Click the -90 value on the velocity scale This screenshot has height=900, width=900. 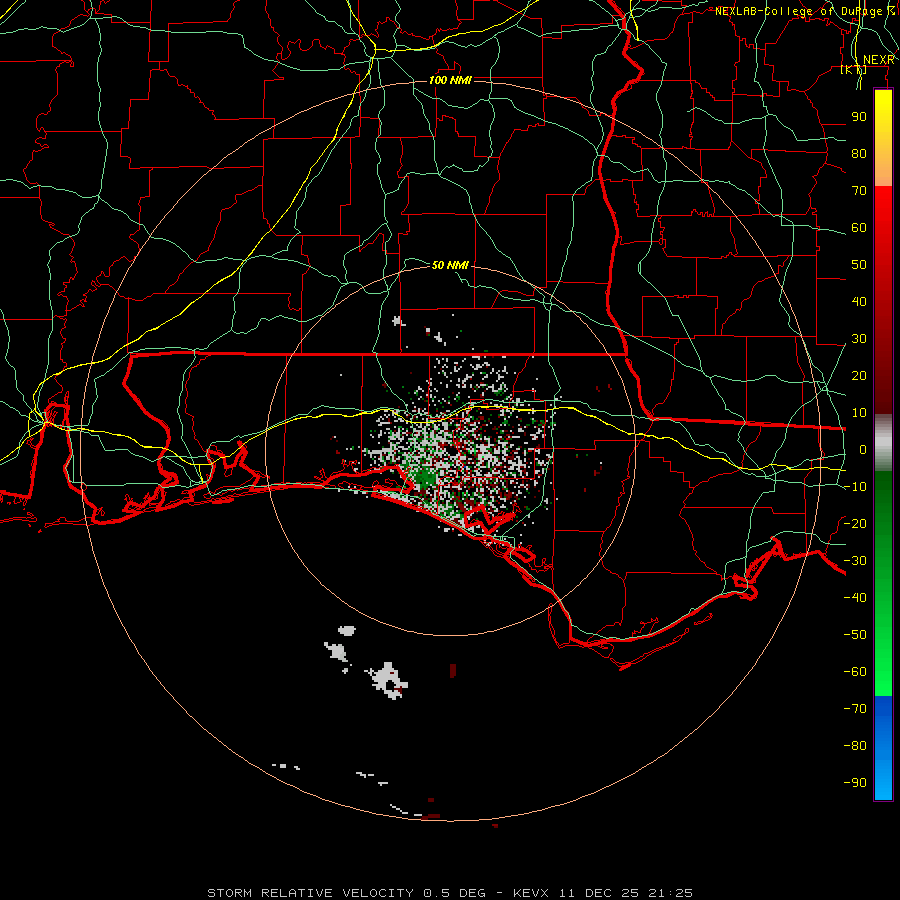(855, 783)
